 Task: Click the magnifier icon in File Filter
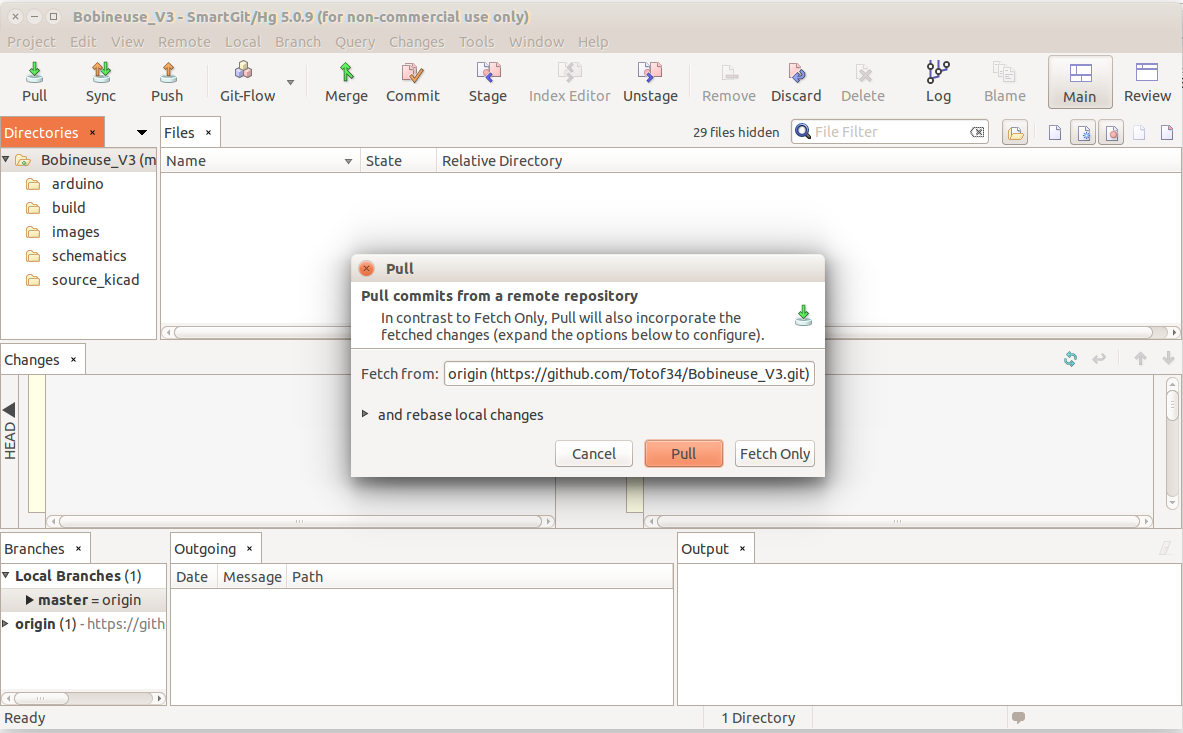(x=803, y=132)
